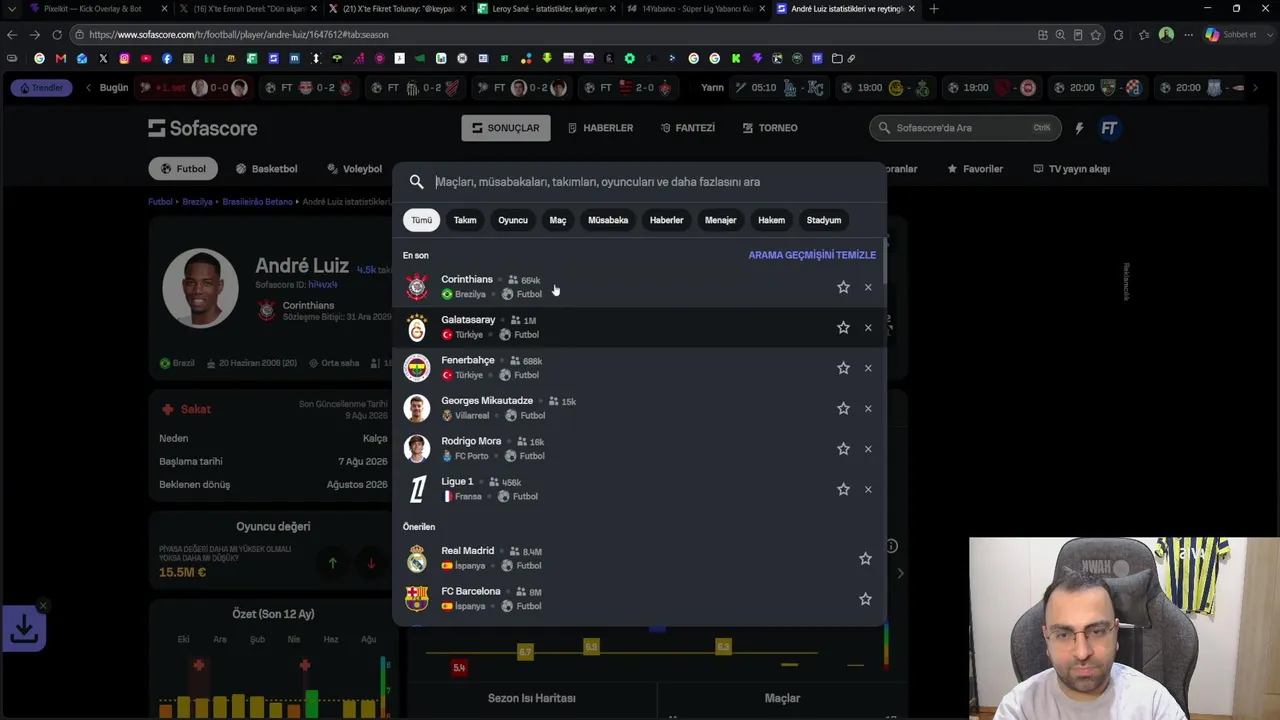Image resolution: width=1280 pixels, height=720 pixels.
Task: Click Arama Geçmişini Temizle link
Action: (812, 255)
